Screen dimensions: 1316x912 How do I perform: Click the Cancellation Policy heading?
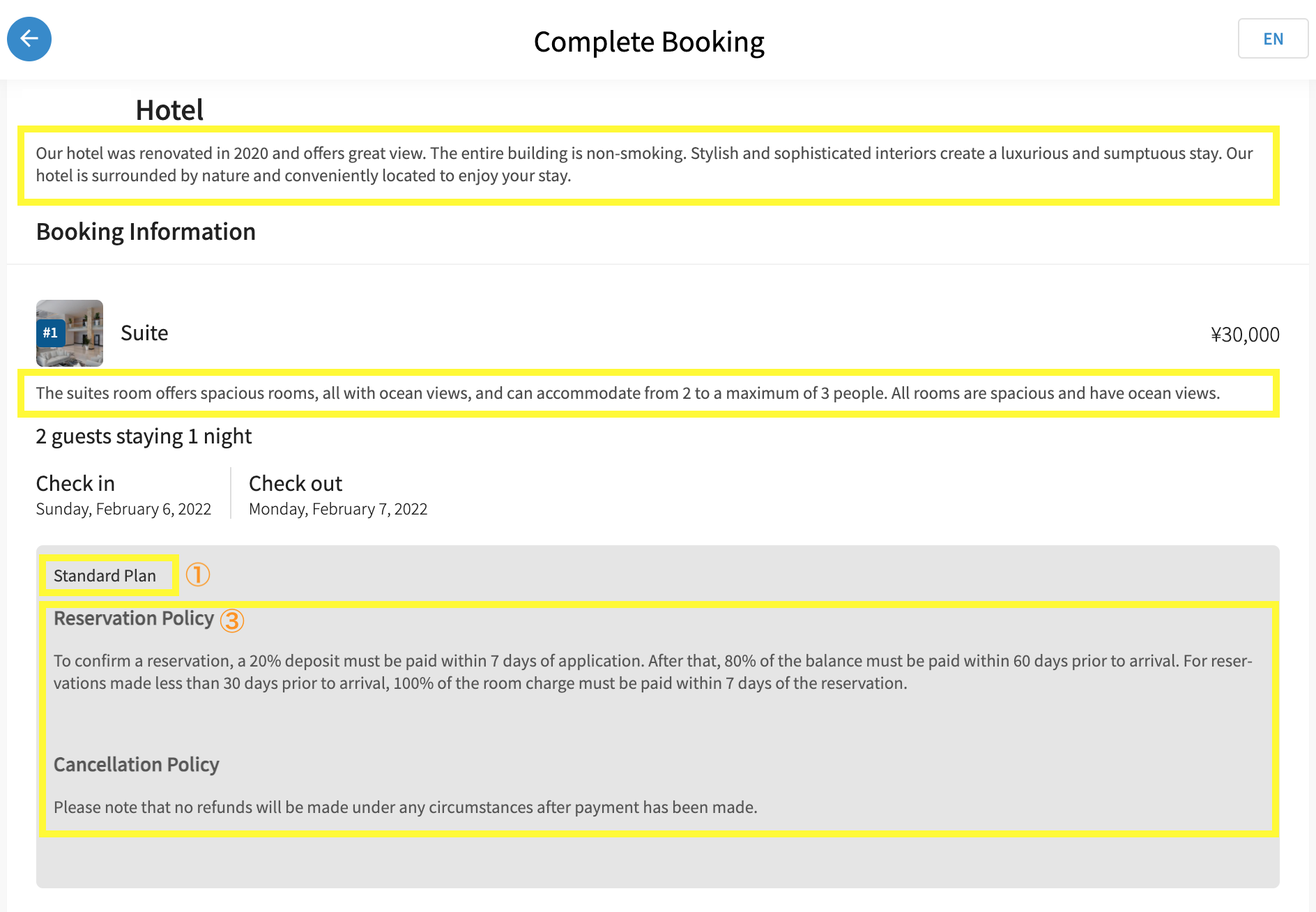(x=137, y=765)
